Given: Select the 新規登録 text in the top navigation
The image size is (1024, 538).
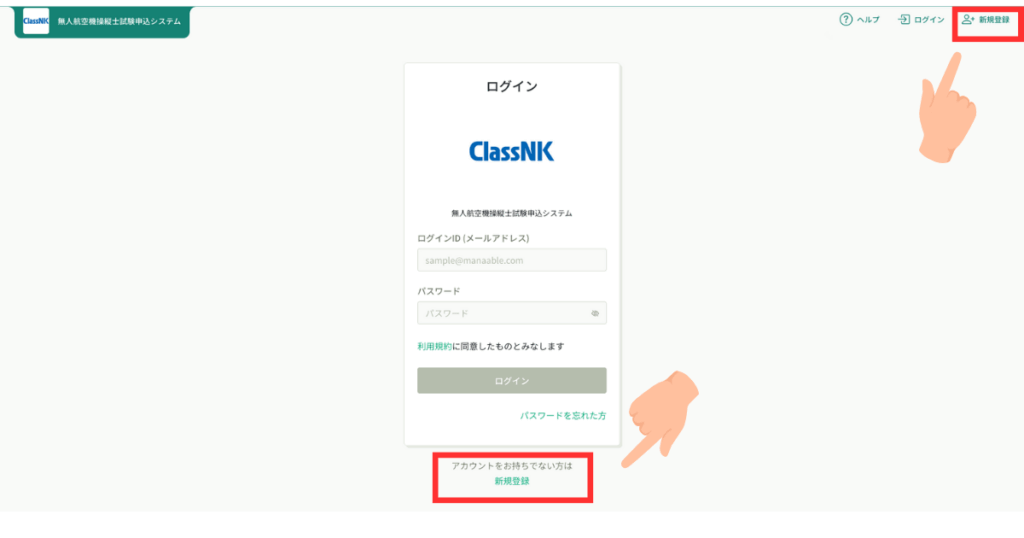Looking at the screenshot, I should click(x=994, y=20).
